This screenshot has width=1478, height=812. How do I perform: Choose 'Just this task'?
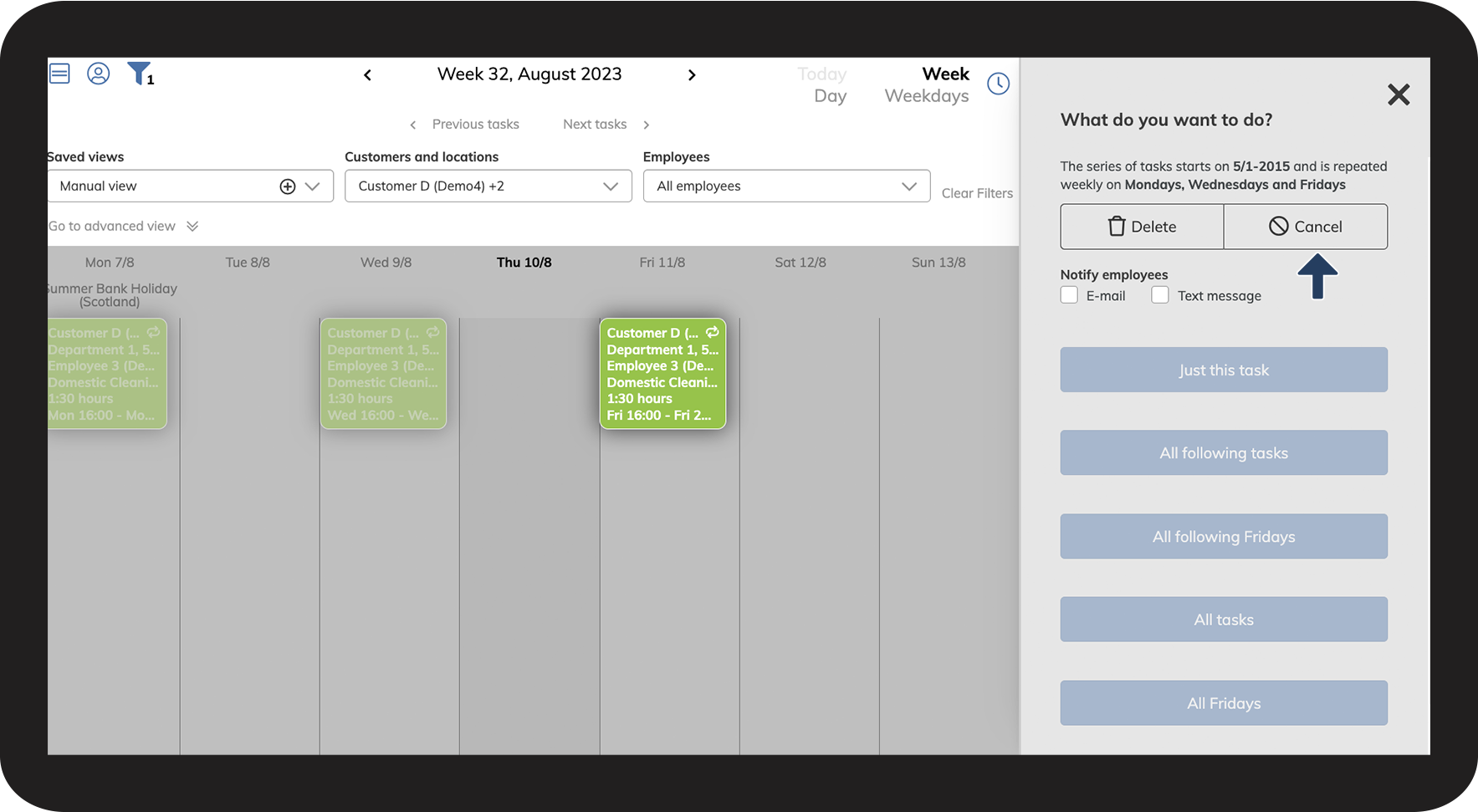pos(1224,370)
